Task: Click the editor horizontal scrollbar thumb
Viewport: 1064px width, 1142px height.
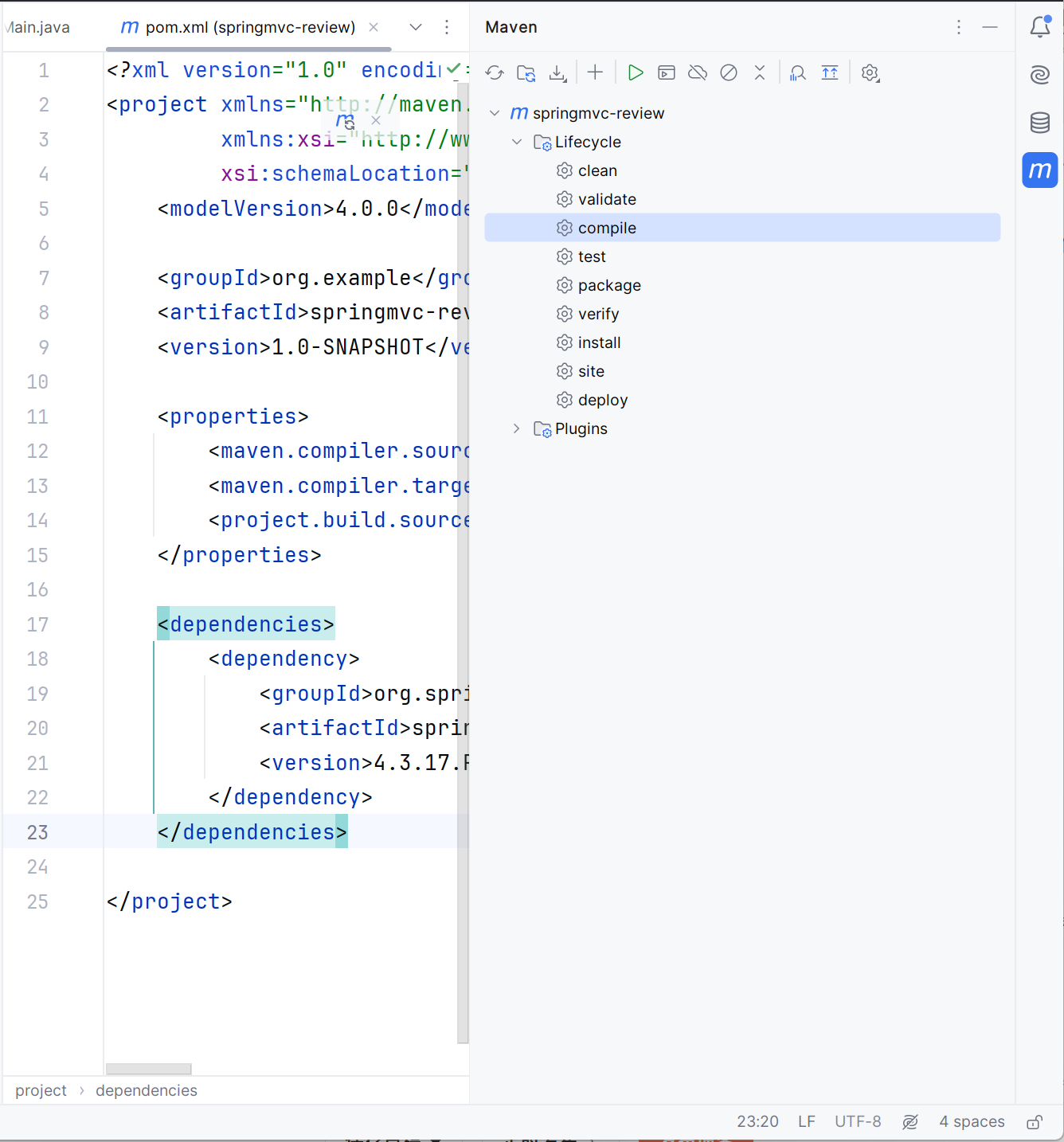Action: point(149,1069)
